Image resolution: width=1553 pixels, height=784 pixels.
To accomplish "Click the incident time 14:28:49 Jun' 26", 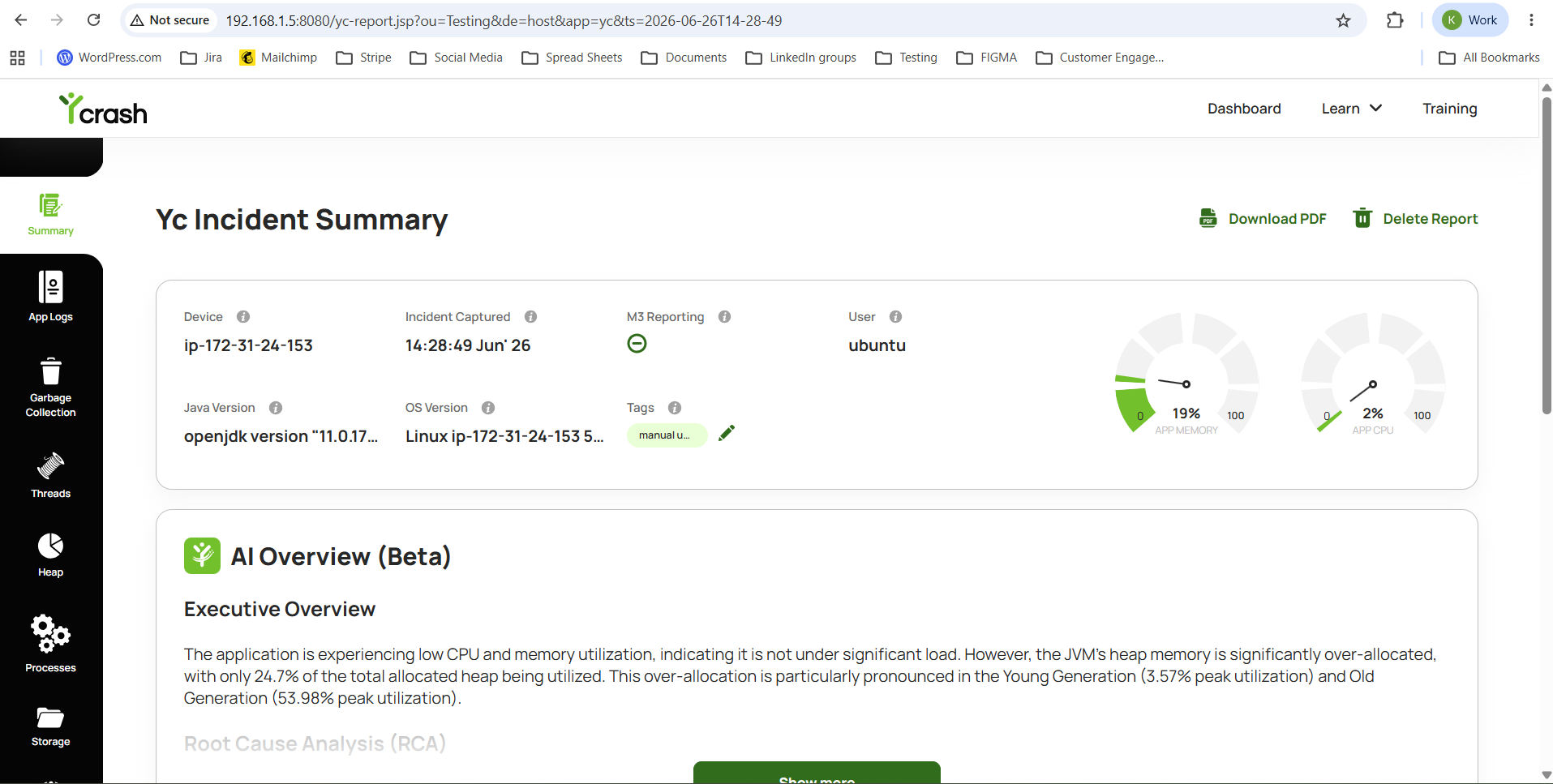I will point(468,345).
